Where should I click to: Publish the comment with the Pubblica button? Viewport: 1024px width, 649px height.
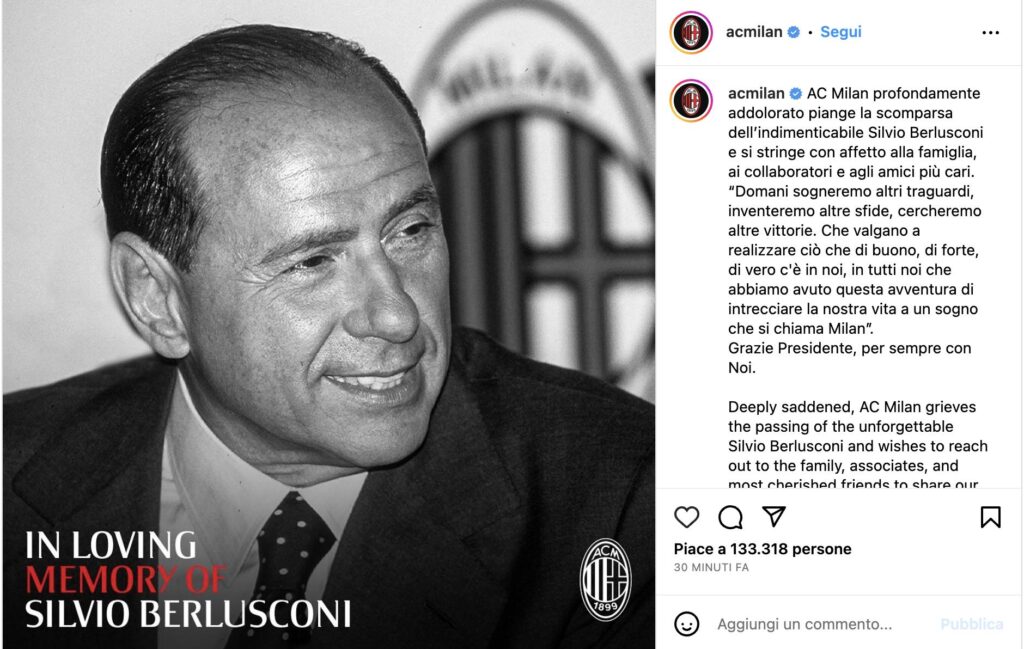(971, 624)
